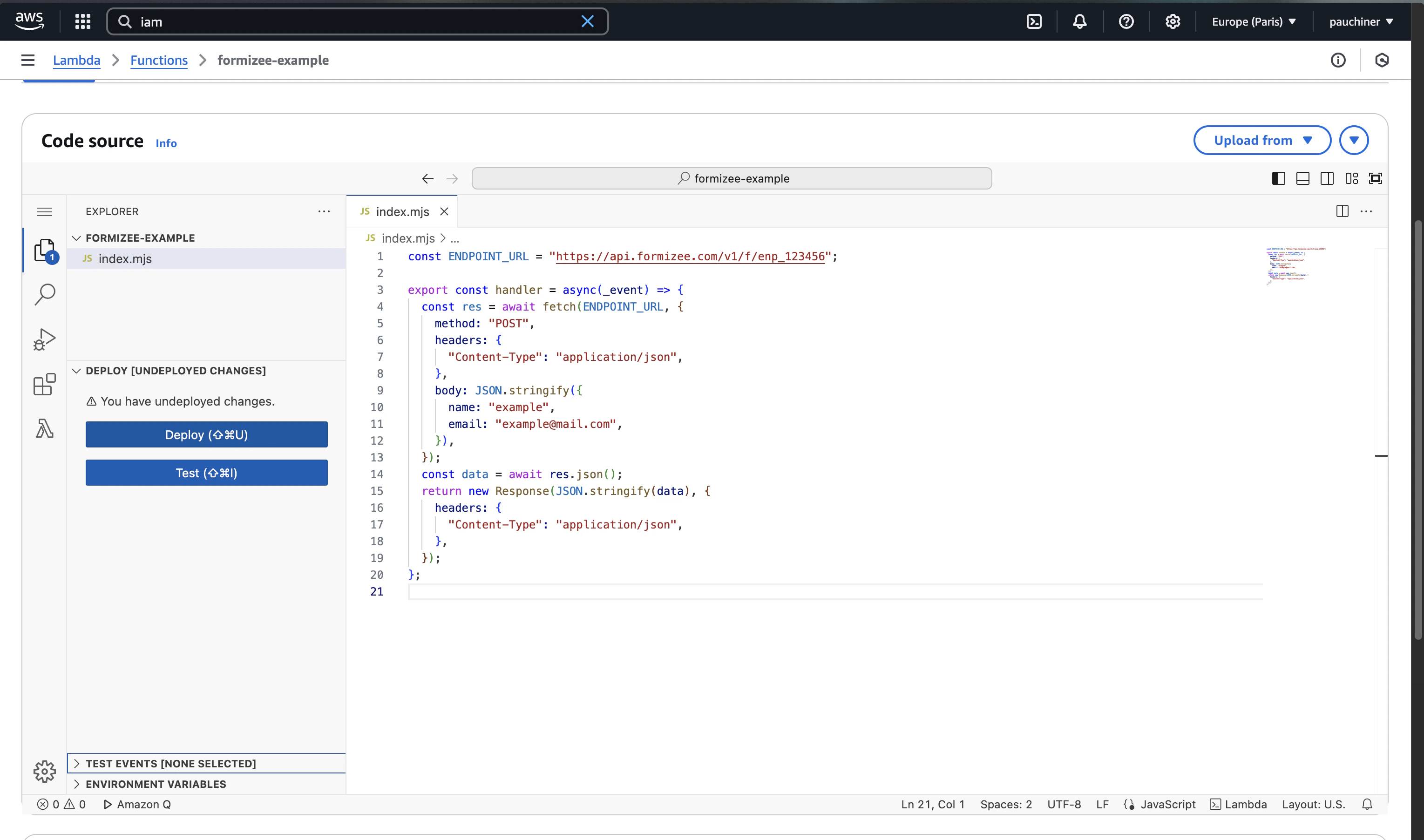Open the pauchiner account menu
Viewport: 1424px width, 840px height.
1361,21
